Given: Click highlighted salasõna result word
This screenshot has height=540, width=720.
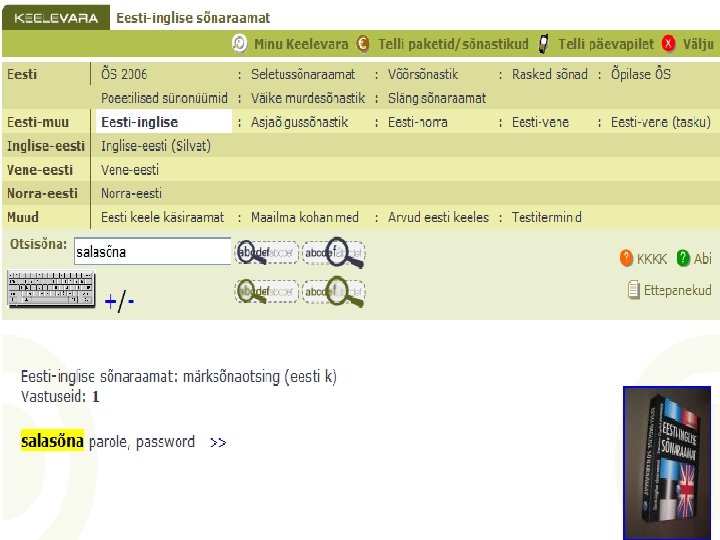Looking at the screenshot, I should [x=52, y=441].
